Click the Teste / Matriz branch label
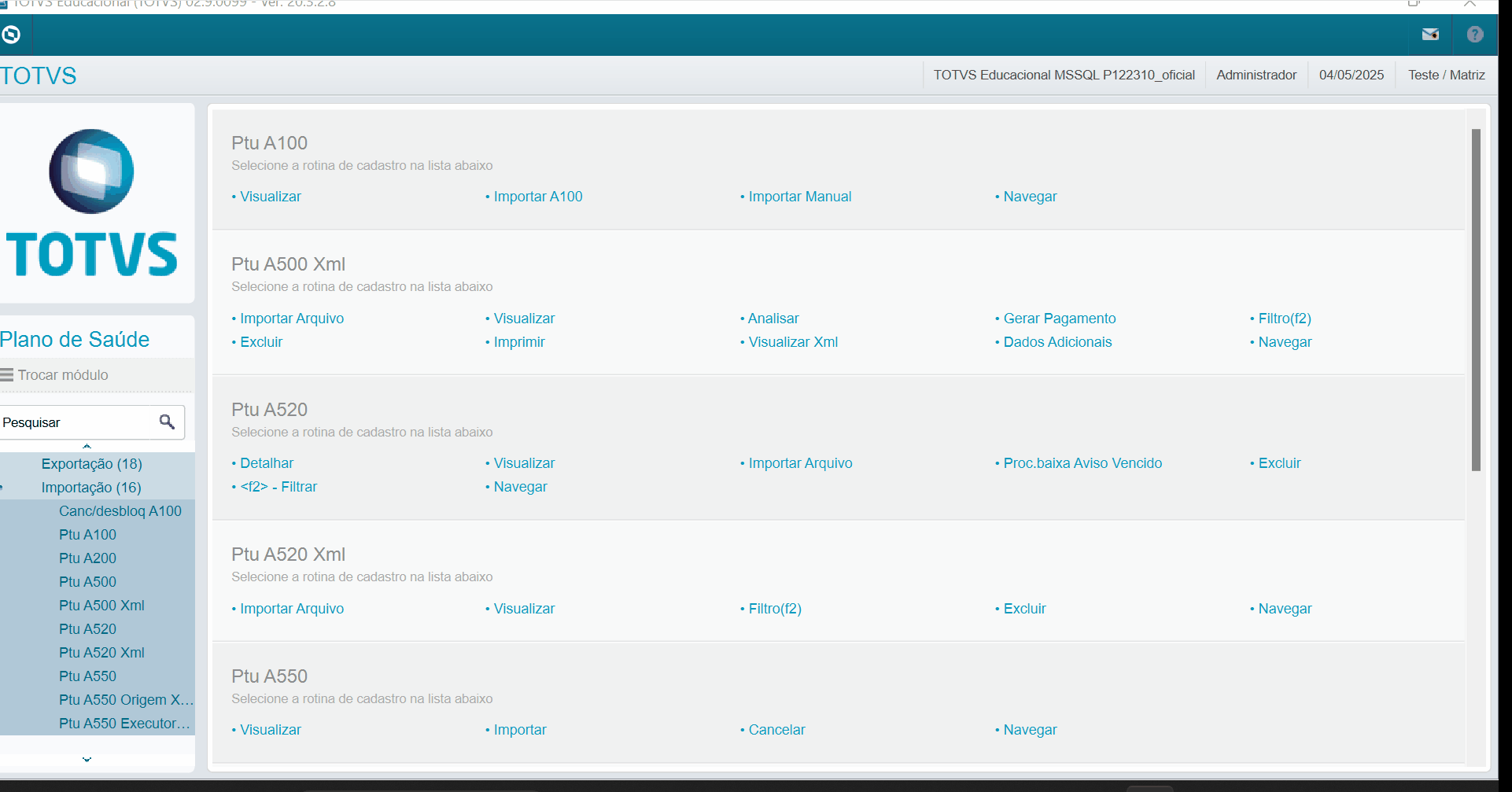 click(x=1446, y=76)
